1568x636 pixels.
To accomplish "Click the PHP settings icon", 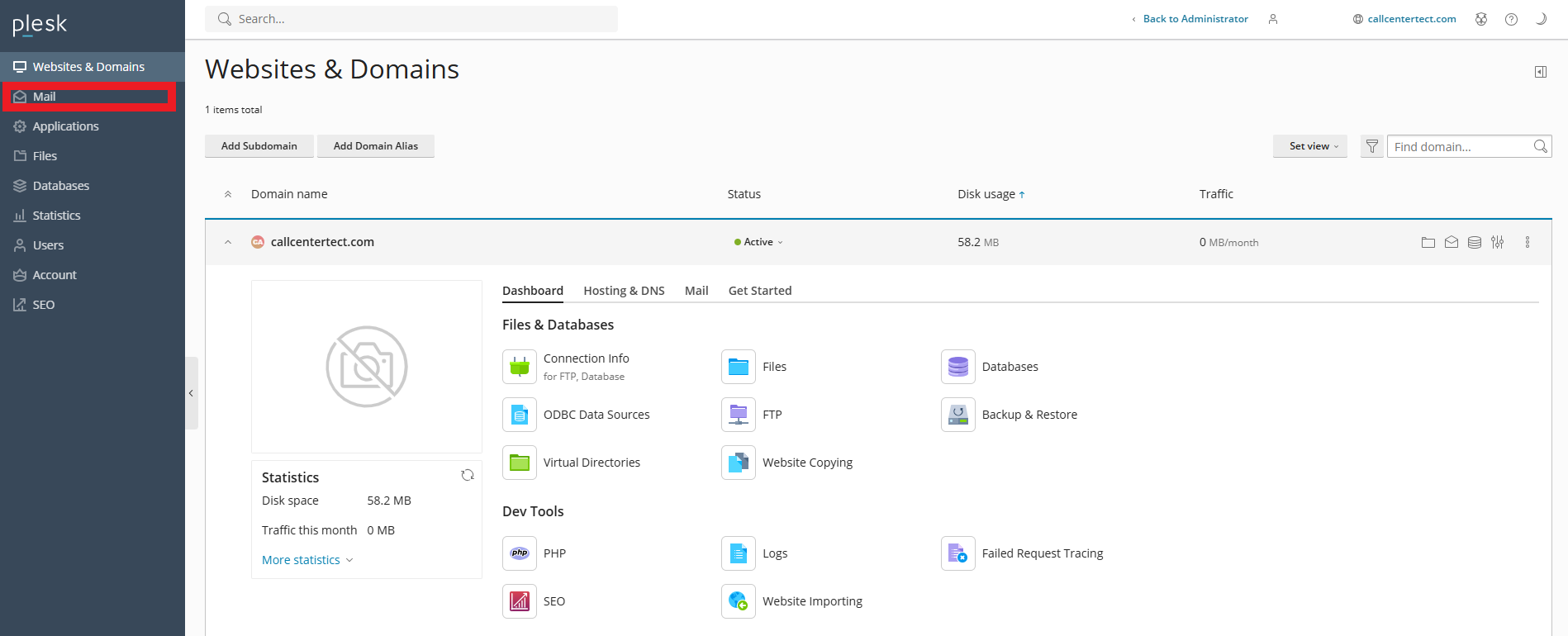I will [x=520, y=553].
